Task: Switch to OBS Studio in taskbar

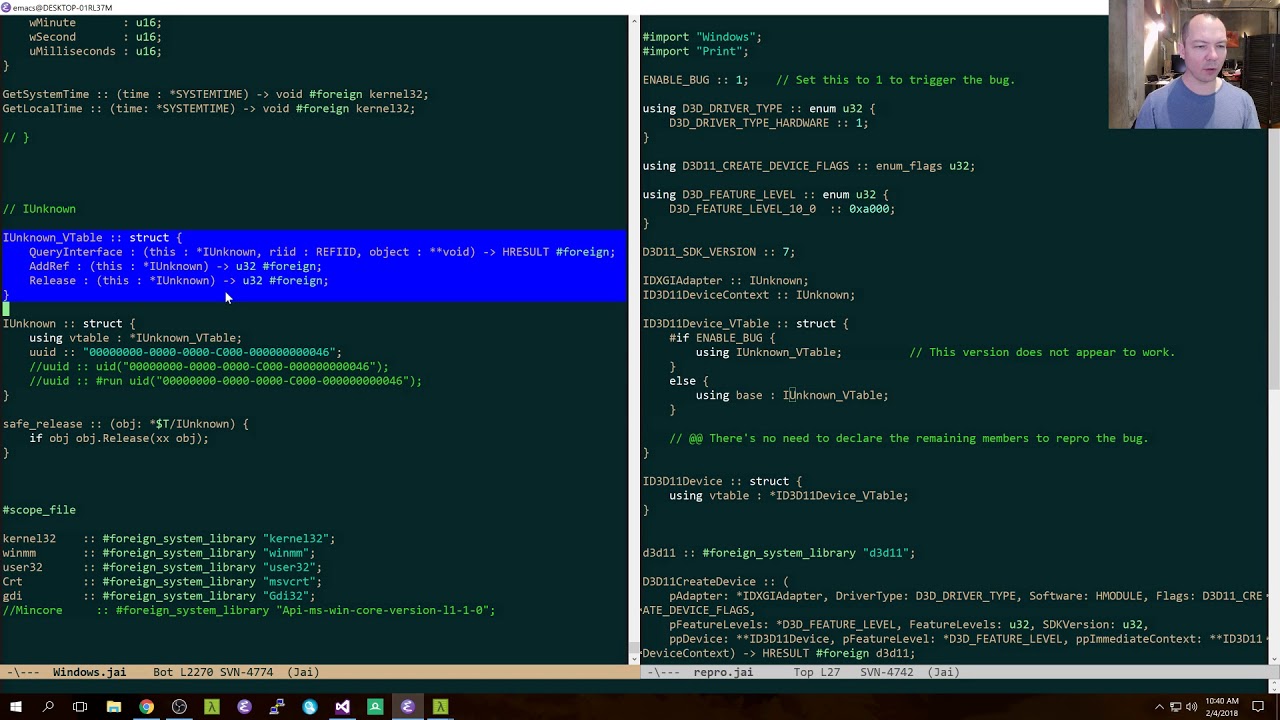Action: point(179,707)
